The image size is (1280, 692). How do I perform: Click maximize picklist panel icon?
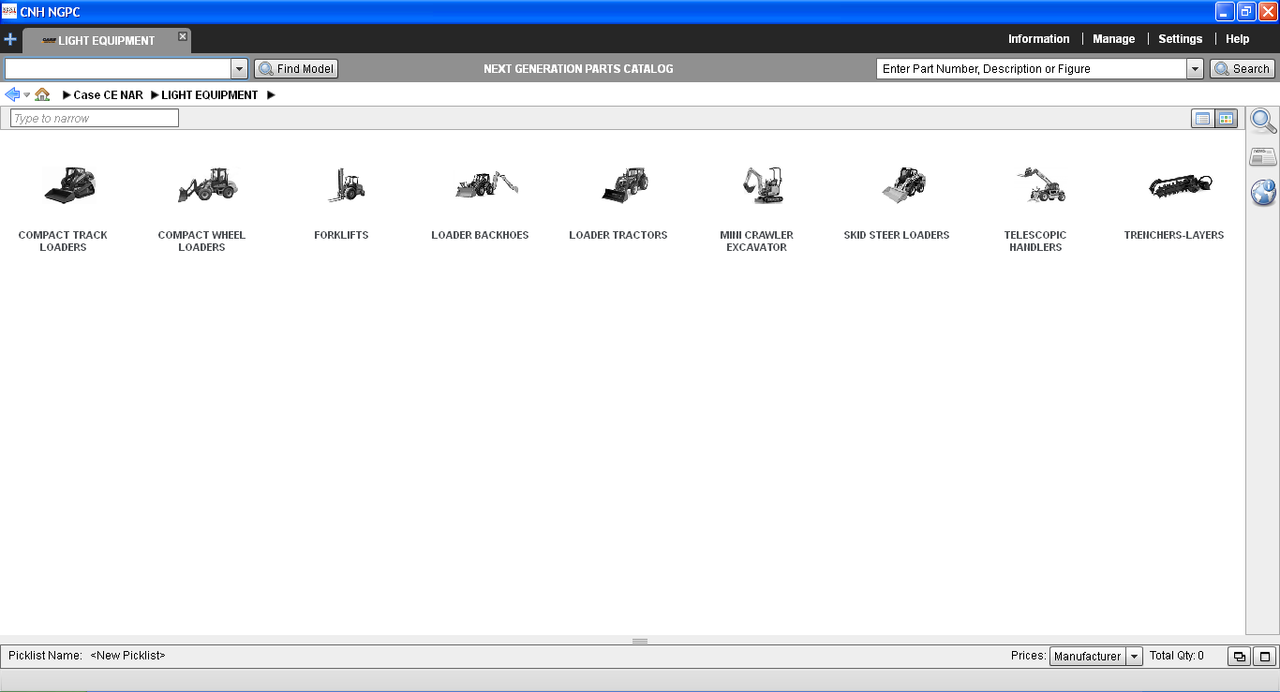[x=1265, y=657]
